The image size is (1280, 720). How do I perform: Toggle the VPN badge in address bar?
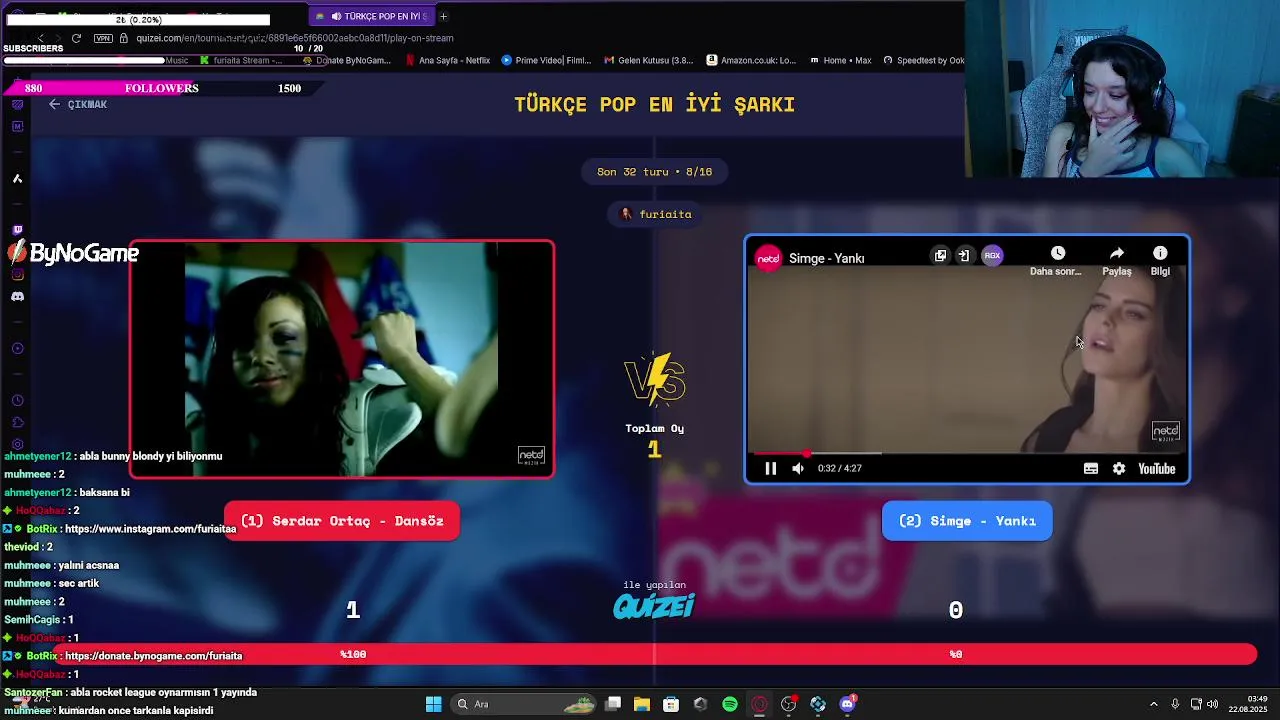[x=103, y=38]
